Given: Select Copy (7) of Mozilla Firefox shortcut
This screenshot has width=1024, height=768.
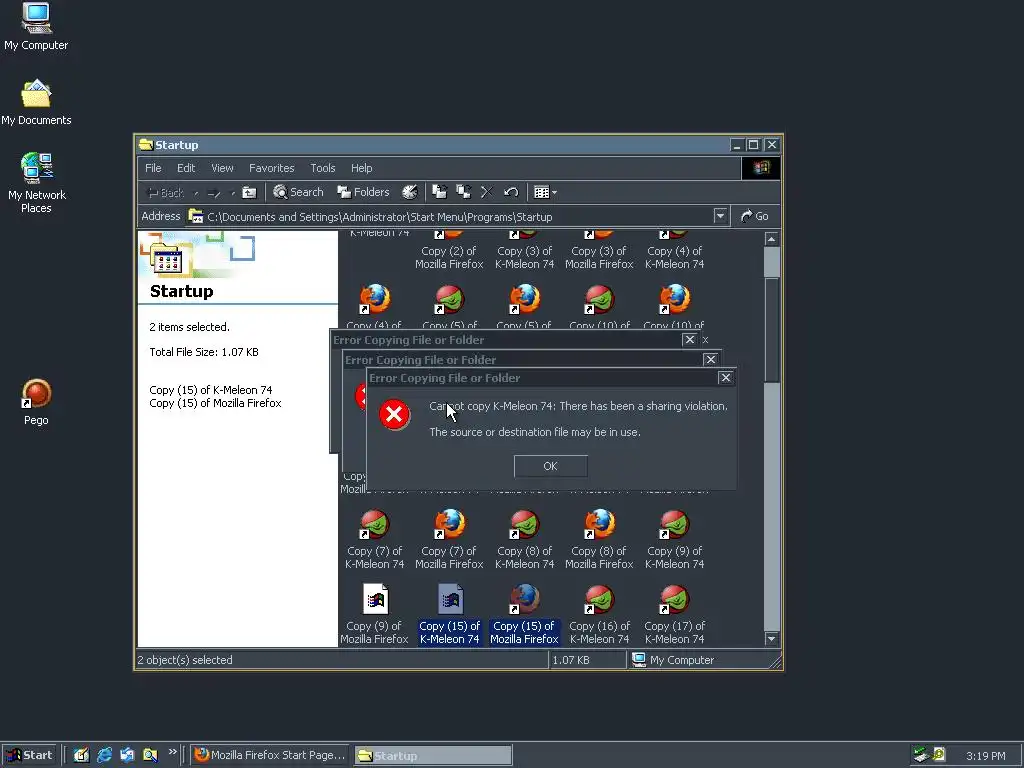Looking at the screenshot, I should click(x=449, y=540).
